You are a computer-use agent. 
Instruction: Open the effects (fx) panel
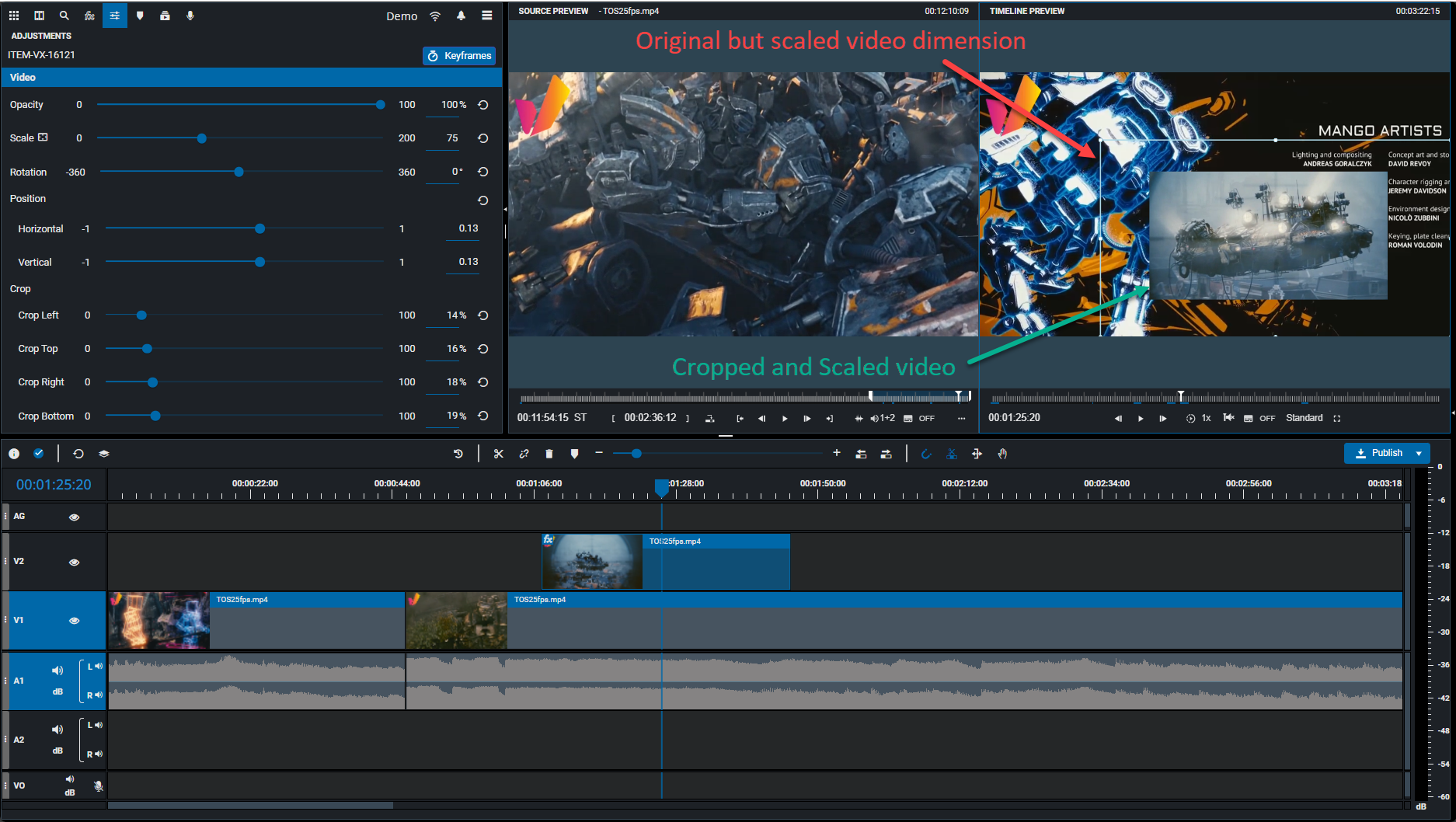(x=89, y=16)
